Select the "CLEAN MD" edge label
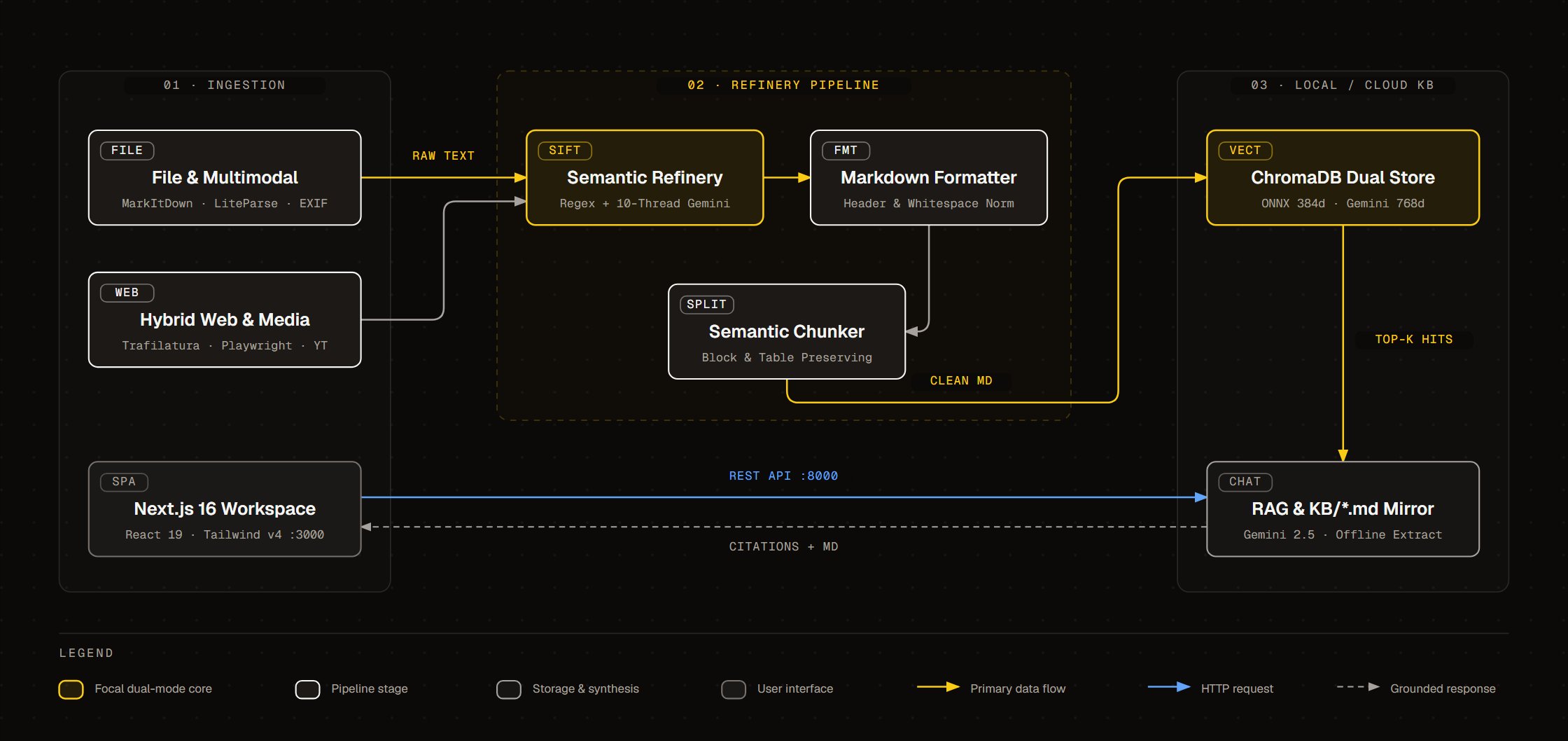Viewport: 1568px width, 741px height. click(961, 381)
